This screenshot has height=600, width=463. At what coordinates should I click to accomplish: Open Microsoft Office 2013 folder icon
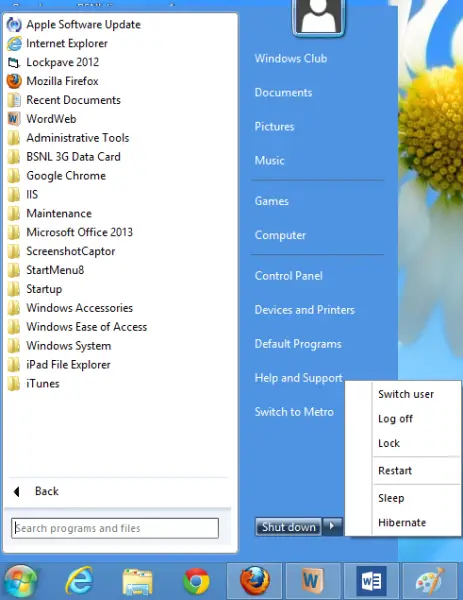click(x=14, y=232)
